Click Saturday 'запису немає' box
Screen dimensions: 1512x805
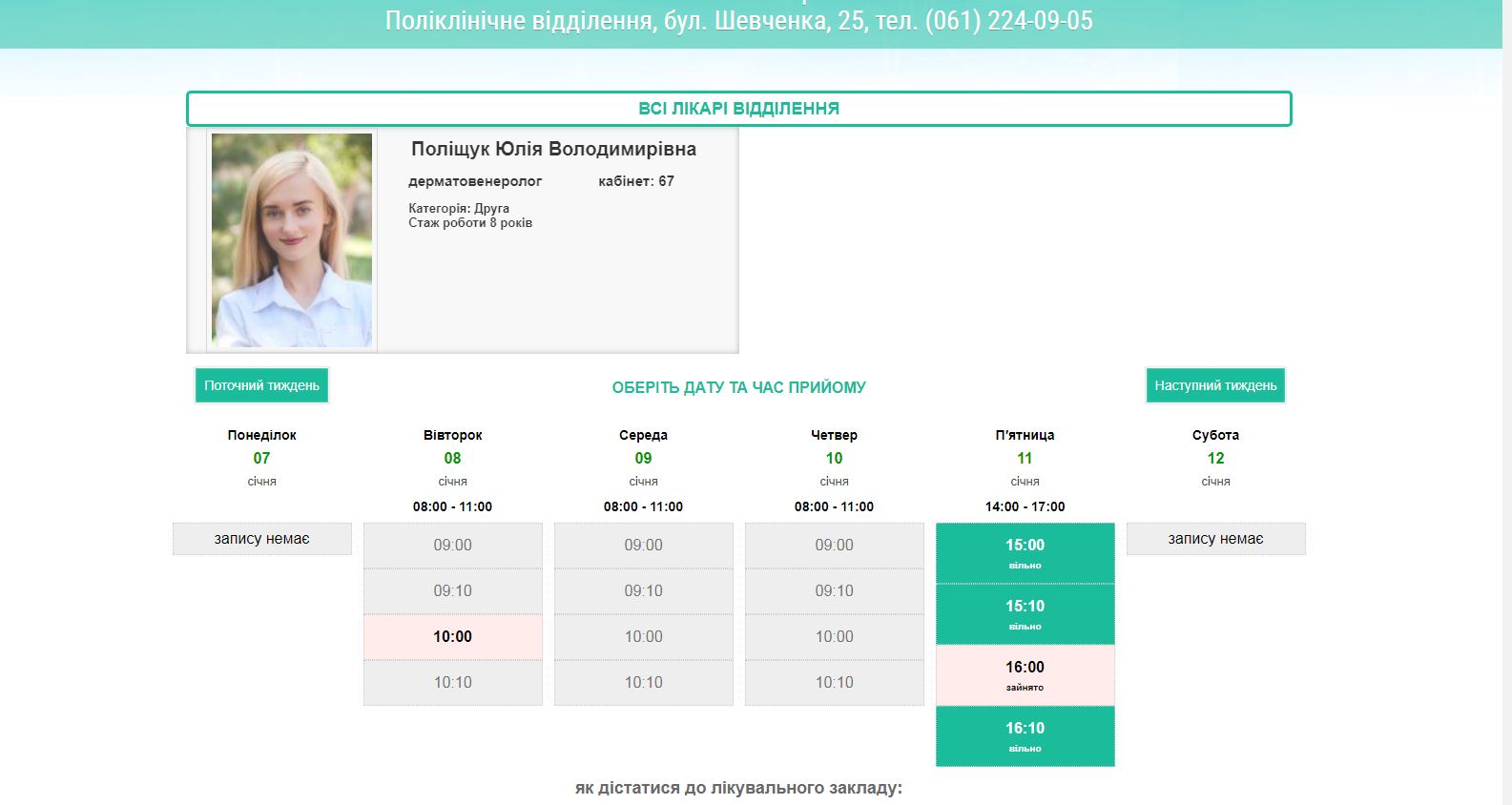click(1215, 539)
